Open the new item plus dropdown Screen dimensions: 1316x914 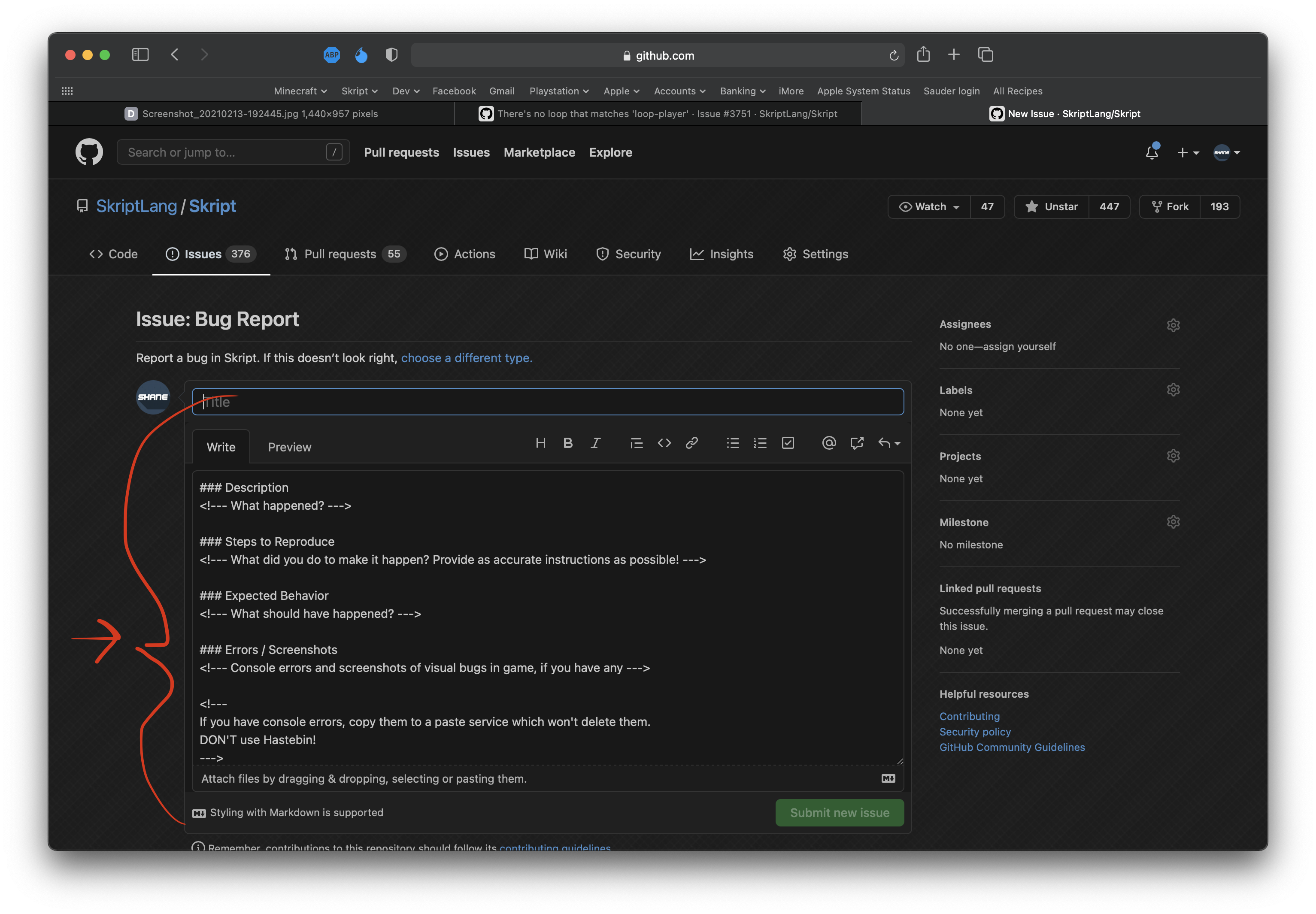tap(1188, 152)
